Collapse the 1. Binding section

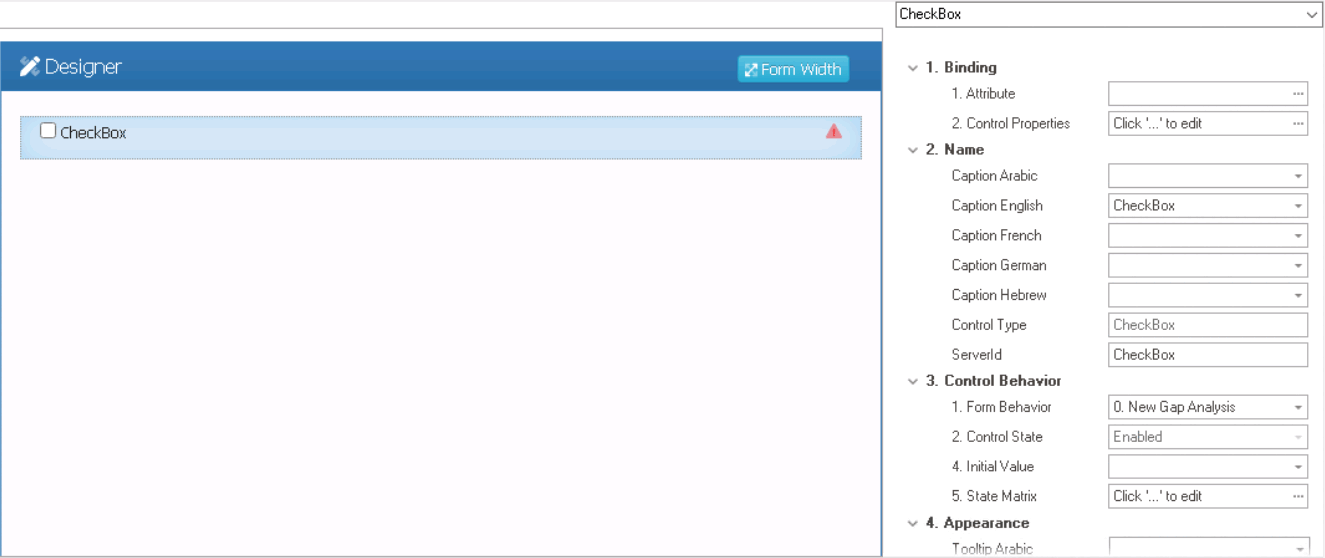click(912, 68)
